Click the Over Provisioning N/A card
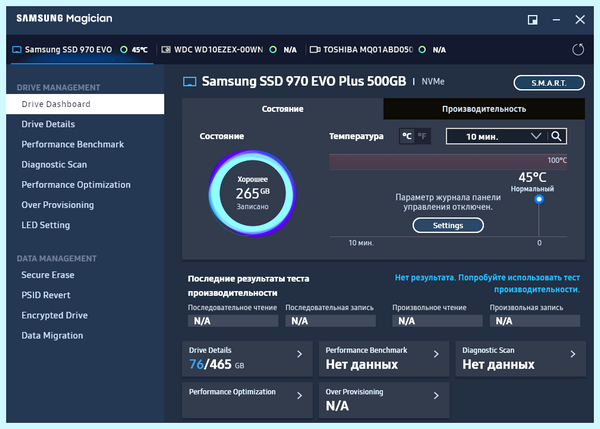Screen dimensions: 600x429 point(384,400)
